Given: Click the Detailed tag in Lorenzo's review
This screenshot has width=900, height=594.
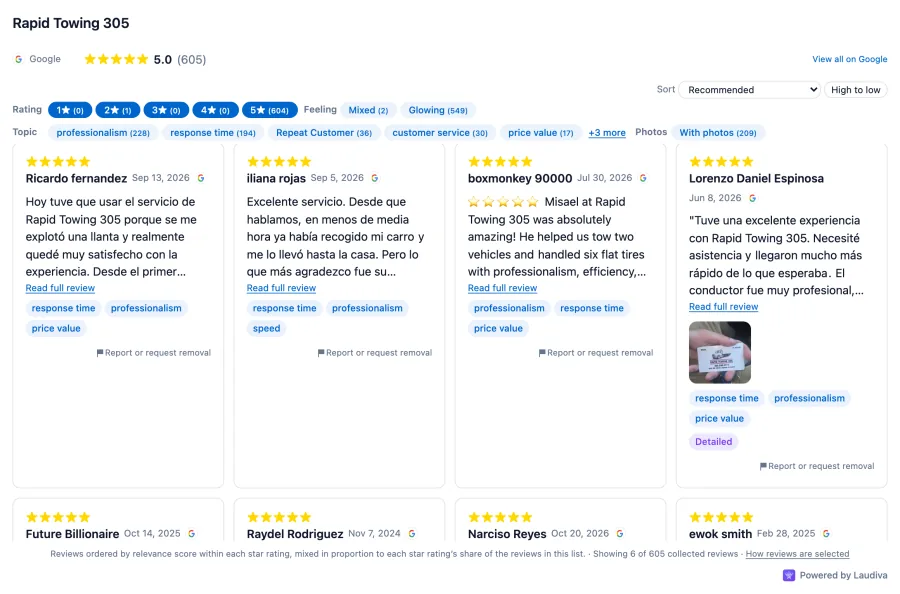Looking at the screenshot, I should [x=713, y=441].
